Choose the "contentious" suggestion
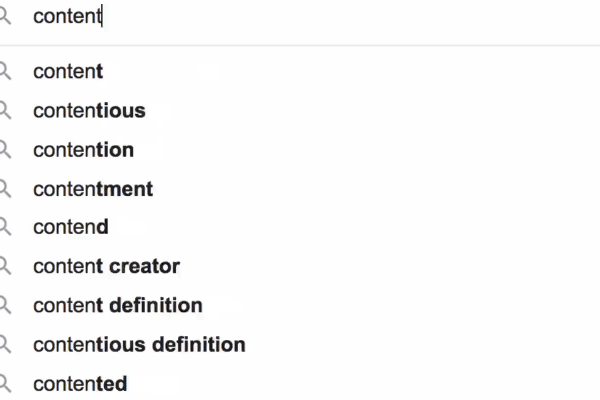This screenshot has width=600, height=400. 89,111
